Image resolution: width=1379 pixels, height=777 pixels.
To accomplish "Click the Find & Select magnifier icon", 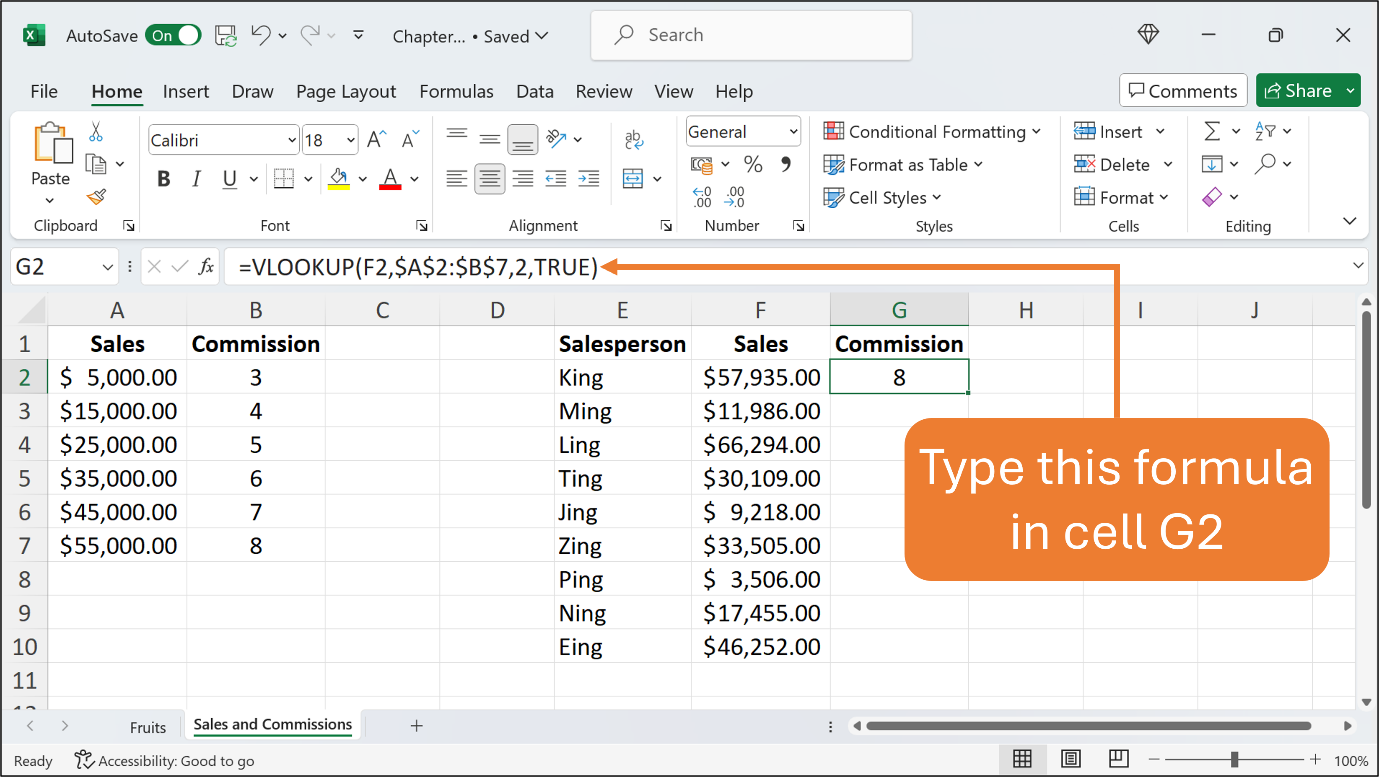I will pyautogui.click(x=1265, y=163).
